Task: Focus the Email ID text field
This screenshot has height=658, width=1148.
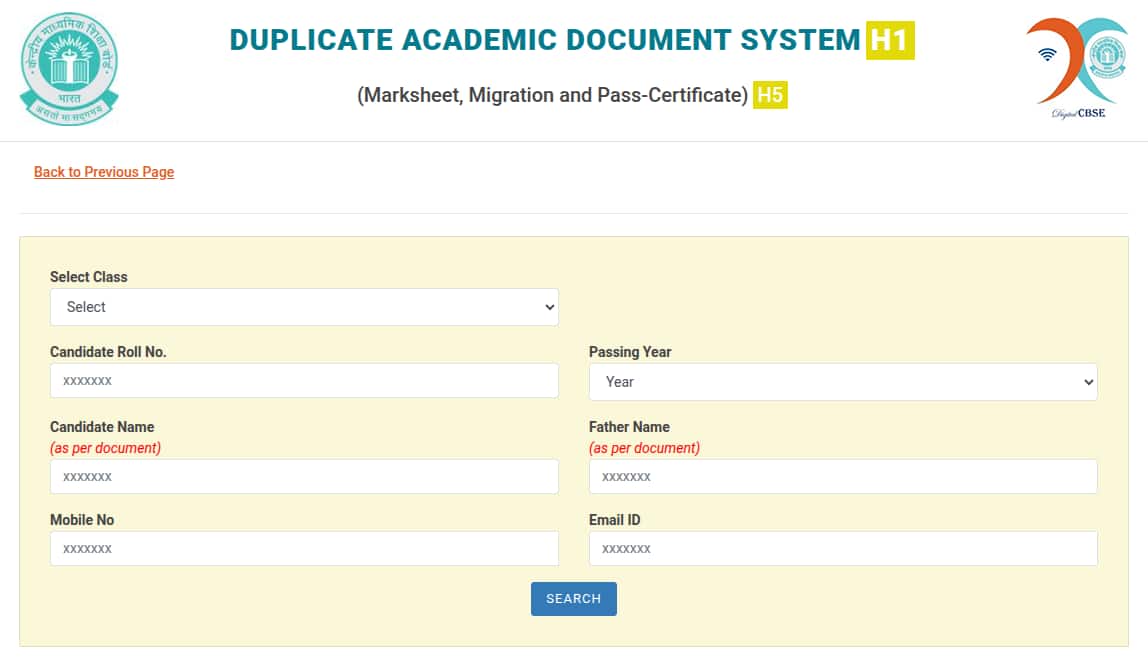Action: pos(843,549)
